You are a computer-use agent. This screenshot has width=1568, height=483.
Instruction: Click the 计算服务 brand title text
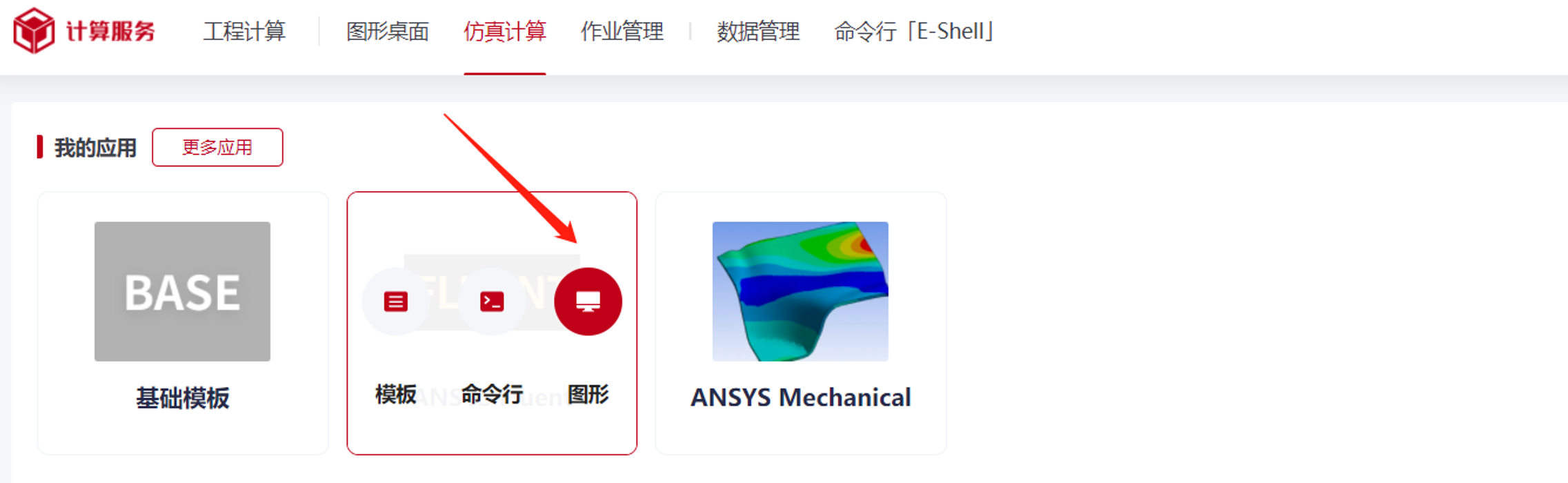coord(110,31)
